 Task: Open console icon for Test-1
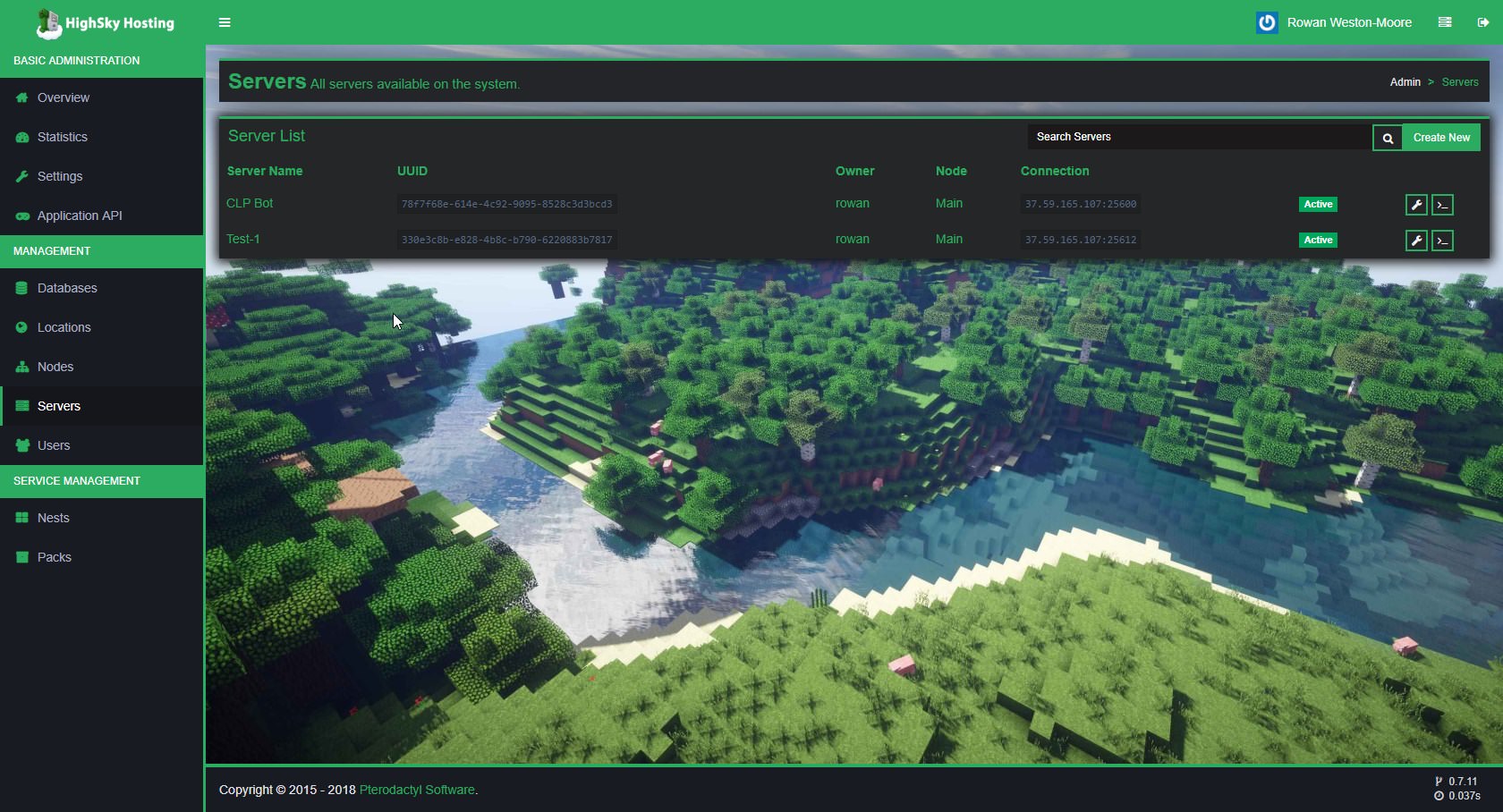point(1441,241)
